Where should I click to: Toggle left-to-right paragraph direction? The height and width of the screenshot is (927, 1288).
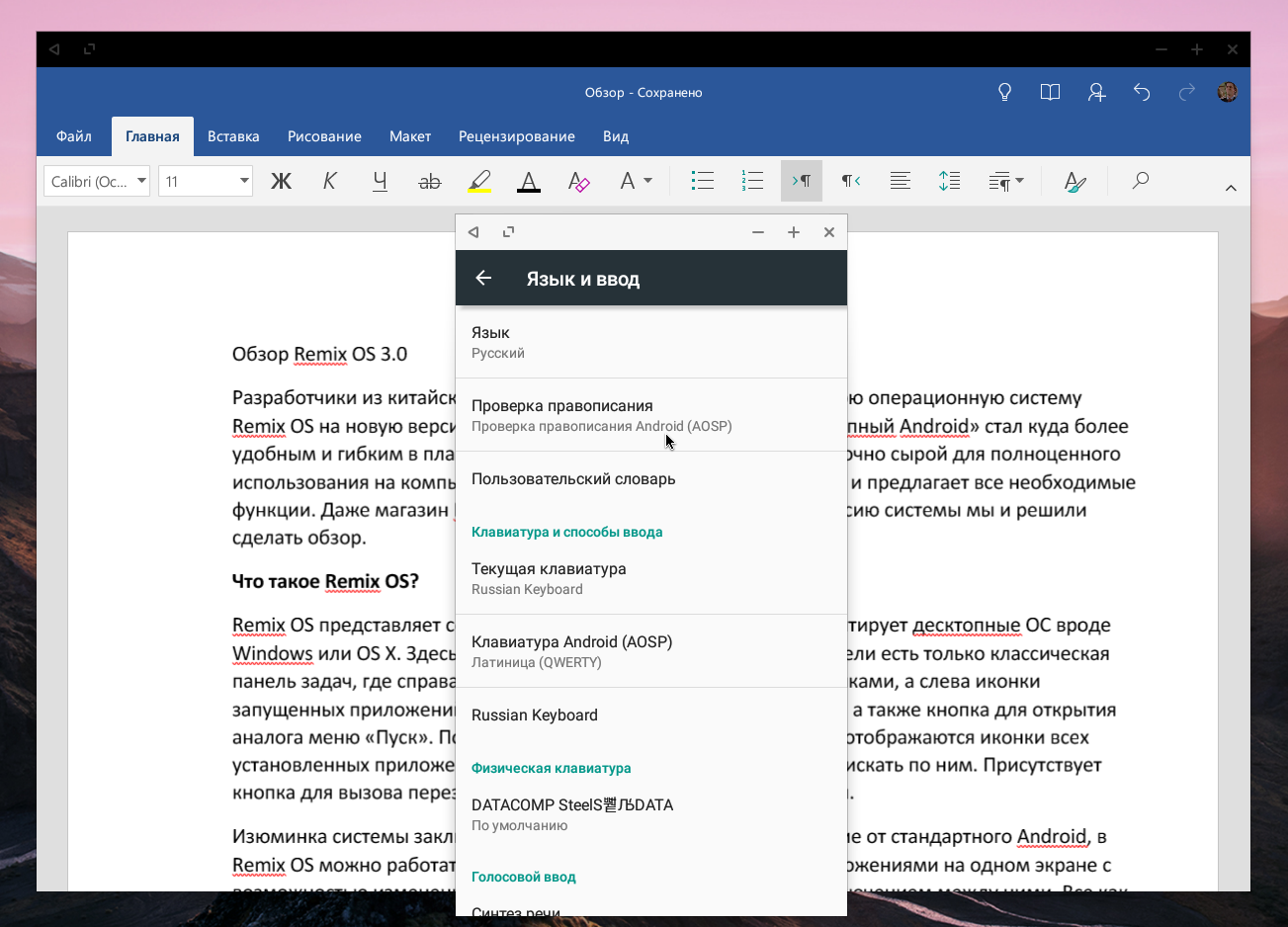802,181
